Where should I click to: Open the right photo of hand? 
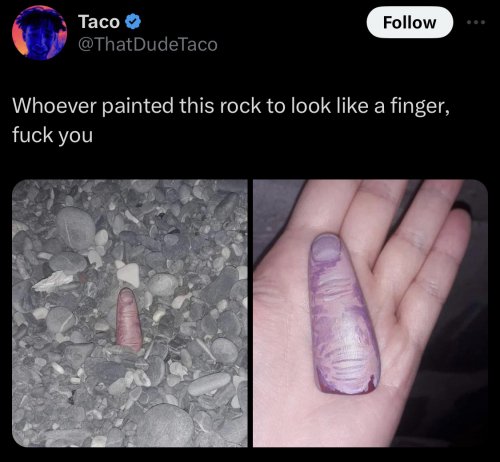[x=370, y=313]
